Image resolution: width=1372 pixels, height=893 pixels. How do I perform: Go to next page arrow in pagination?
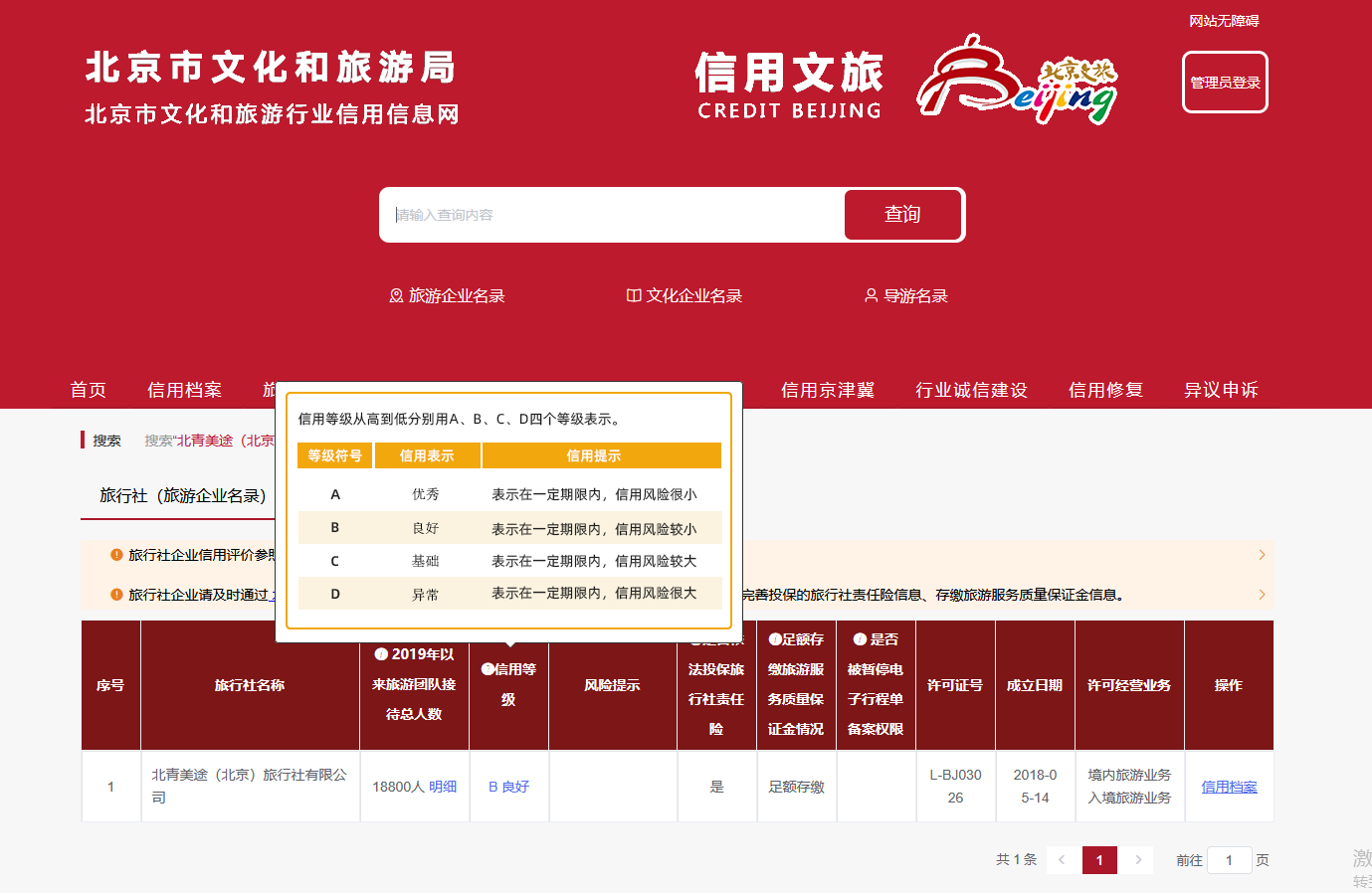(1138, 860)
